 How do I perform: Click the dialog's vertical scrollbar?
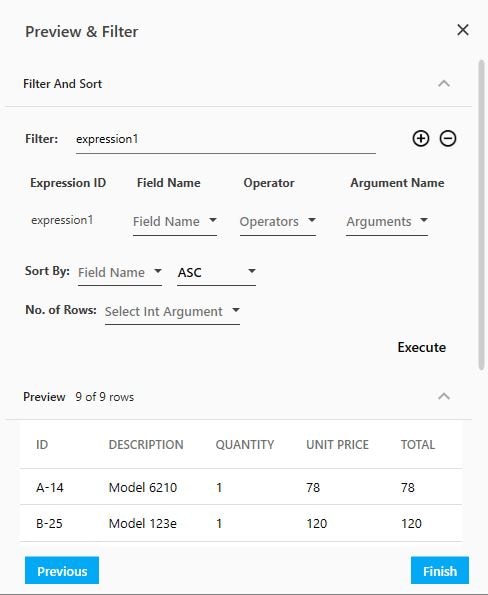pos(482,214)
